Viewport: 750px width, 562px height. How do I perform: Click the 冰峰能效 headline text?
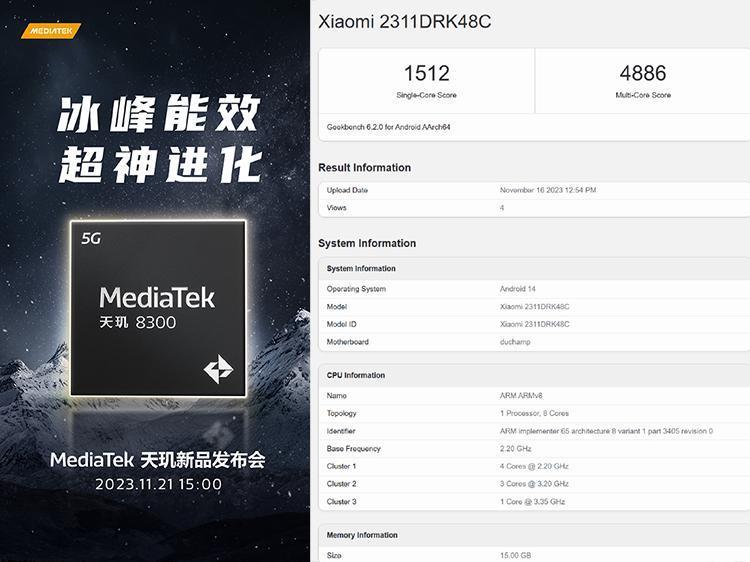click(159, 114)
